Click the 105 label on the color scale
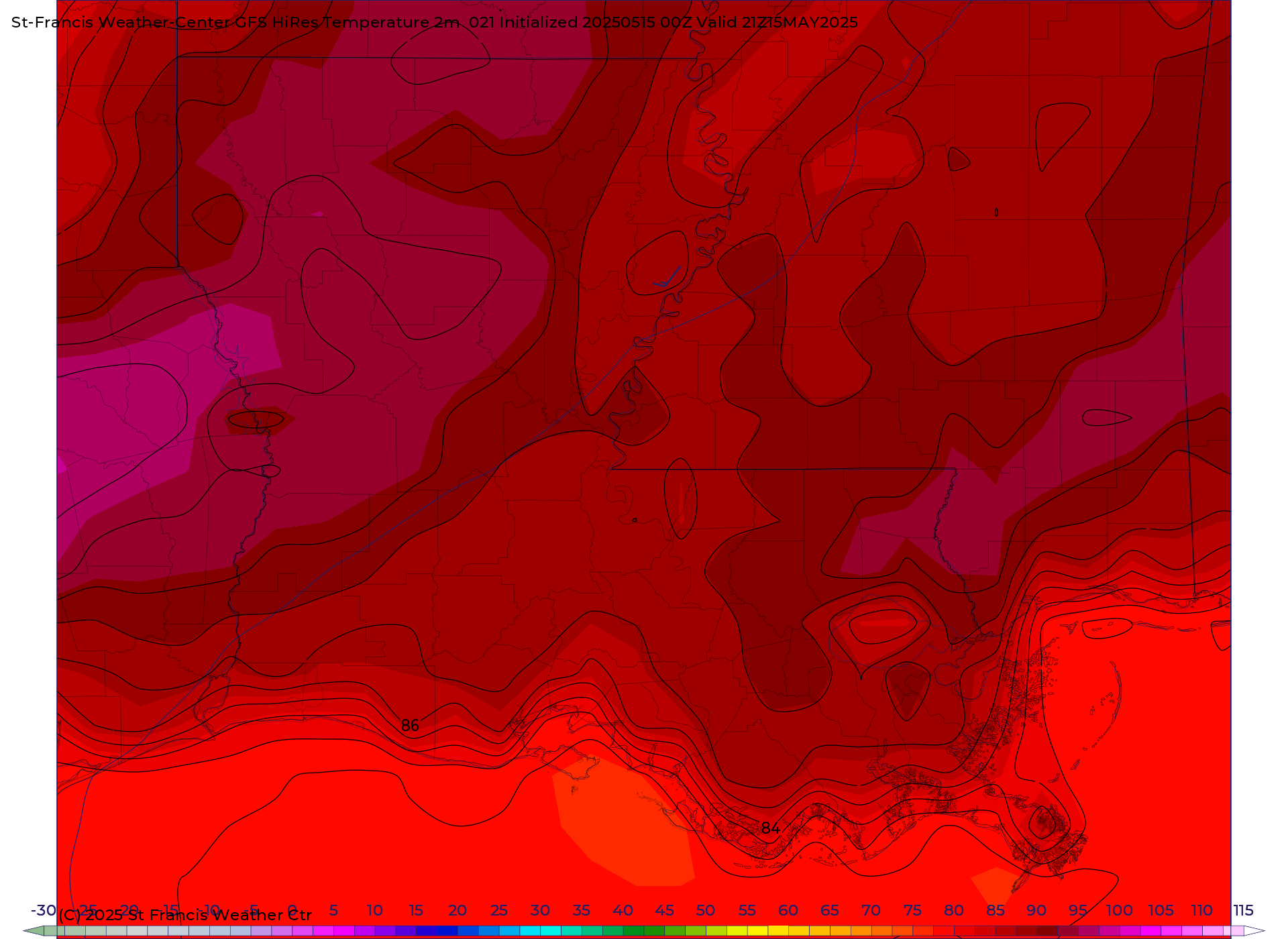This screenshot has width=1288, height=939. tap(1161, 910)
